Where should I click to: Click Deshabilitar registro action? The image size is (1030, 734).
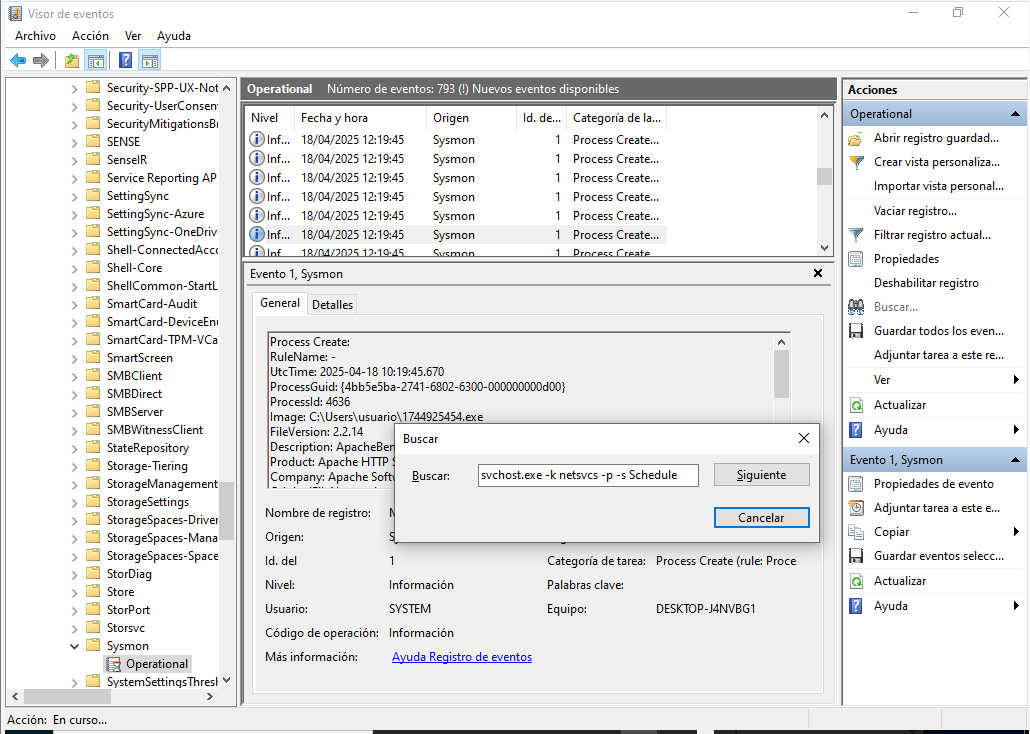pyautogui.click(x=926, y=283)
